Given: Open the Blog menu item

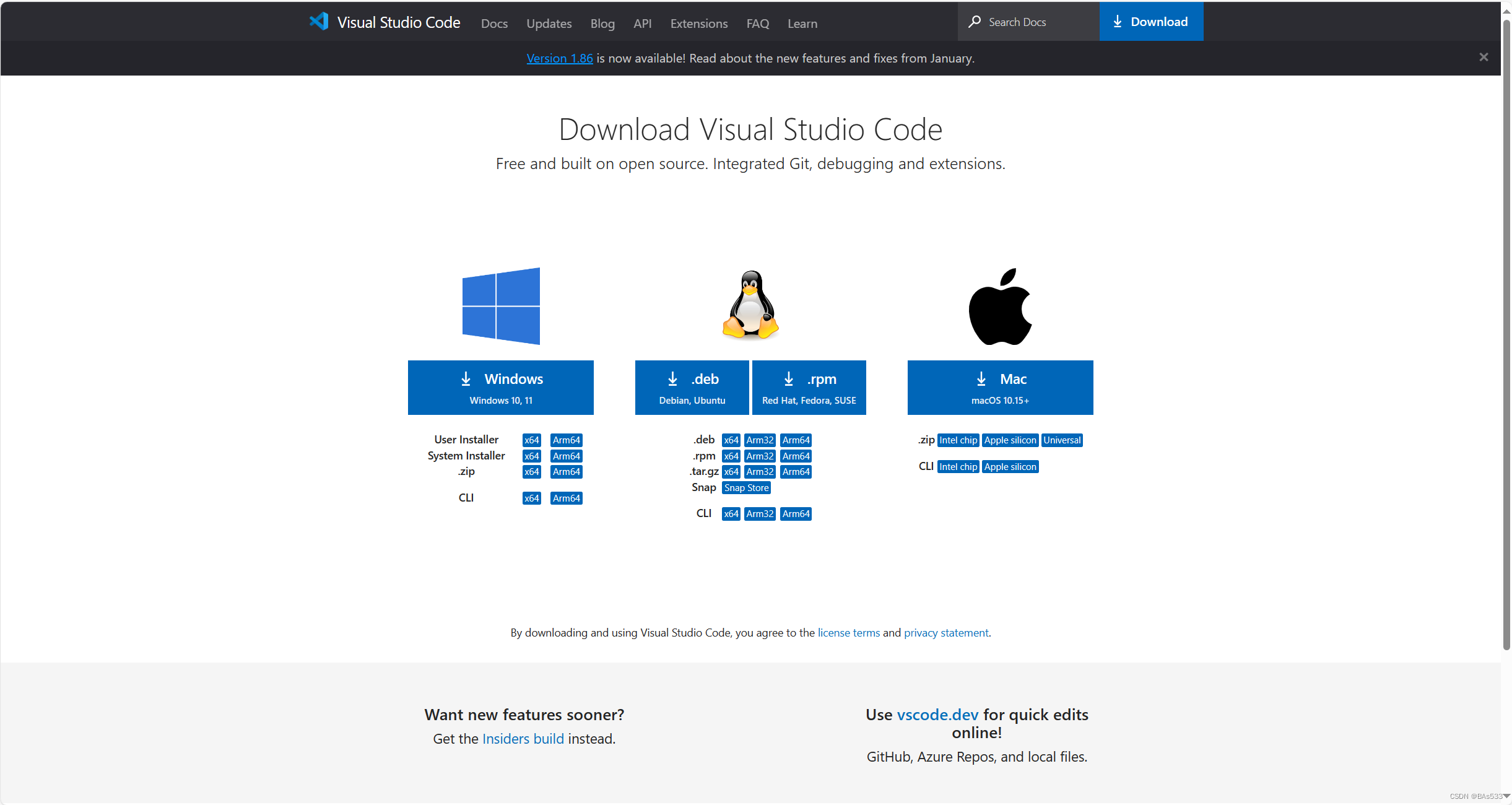Looking at the screenshot, I should coord(602,24).
